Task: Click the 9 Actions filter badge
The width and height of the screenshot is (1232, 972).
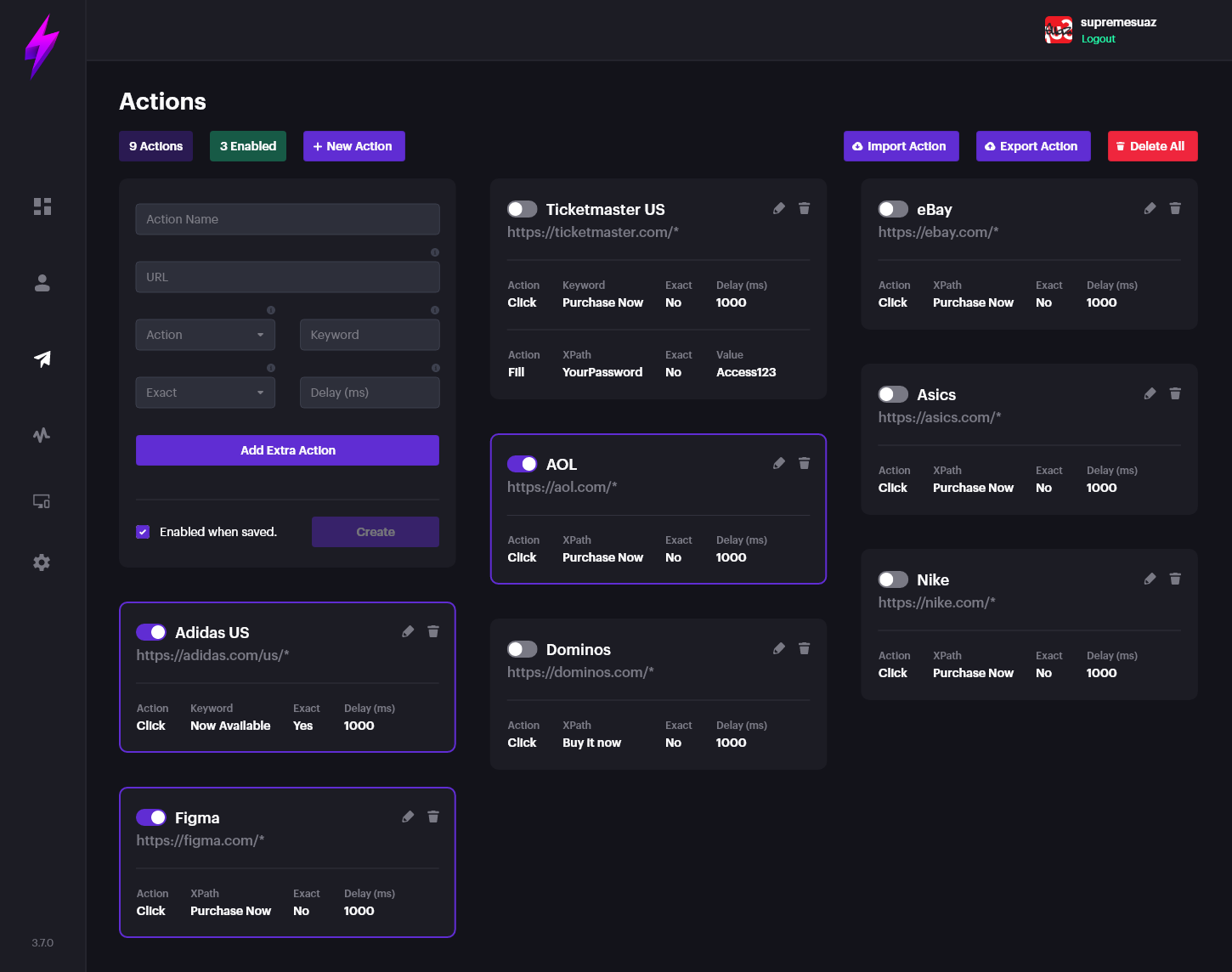Action: pos(156,146)
